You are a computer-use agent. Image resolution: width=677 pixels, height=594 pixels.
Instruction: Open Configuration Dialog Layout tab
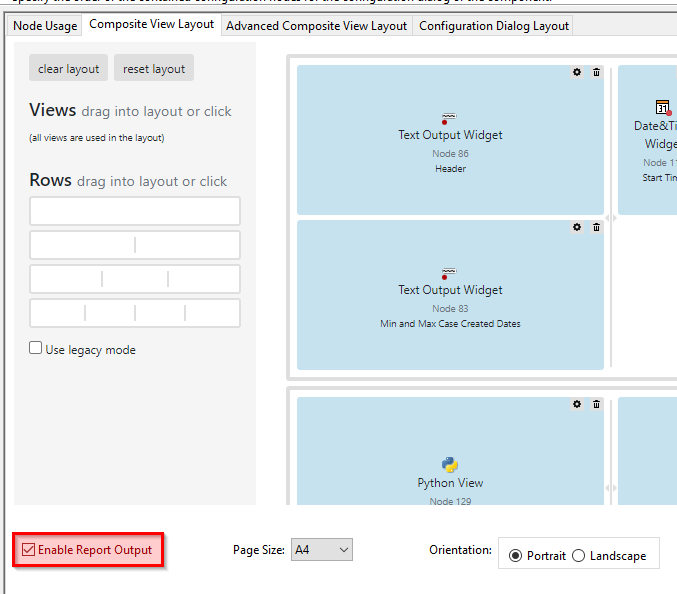pyautogui.click(x=494, y=26)
